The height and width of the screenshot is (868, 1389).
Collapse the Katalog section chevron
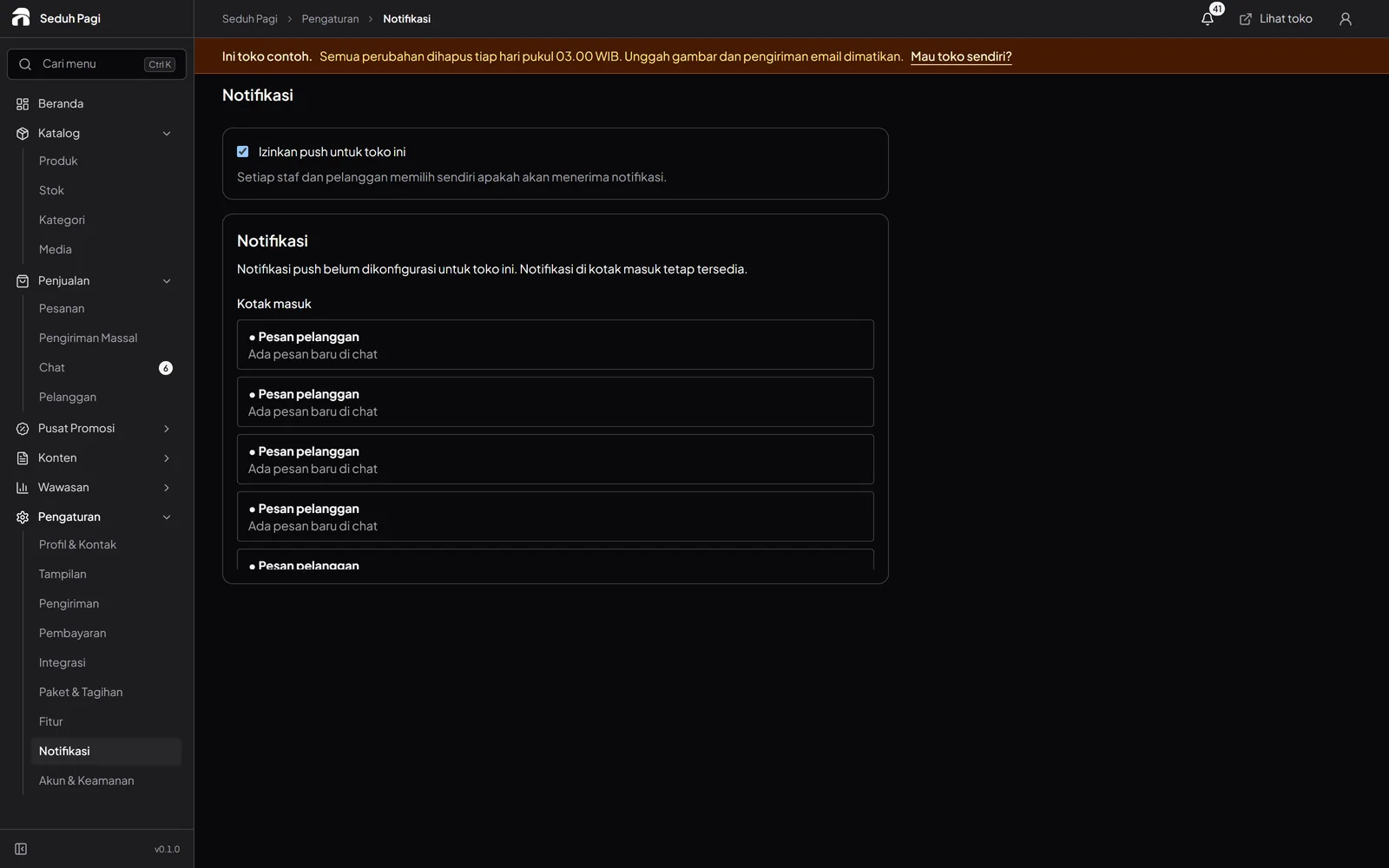tap(167, 134)
